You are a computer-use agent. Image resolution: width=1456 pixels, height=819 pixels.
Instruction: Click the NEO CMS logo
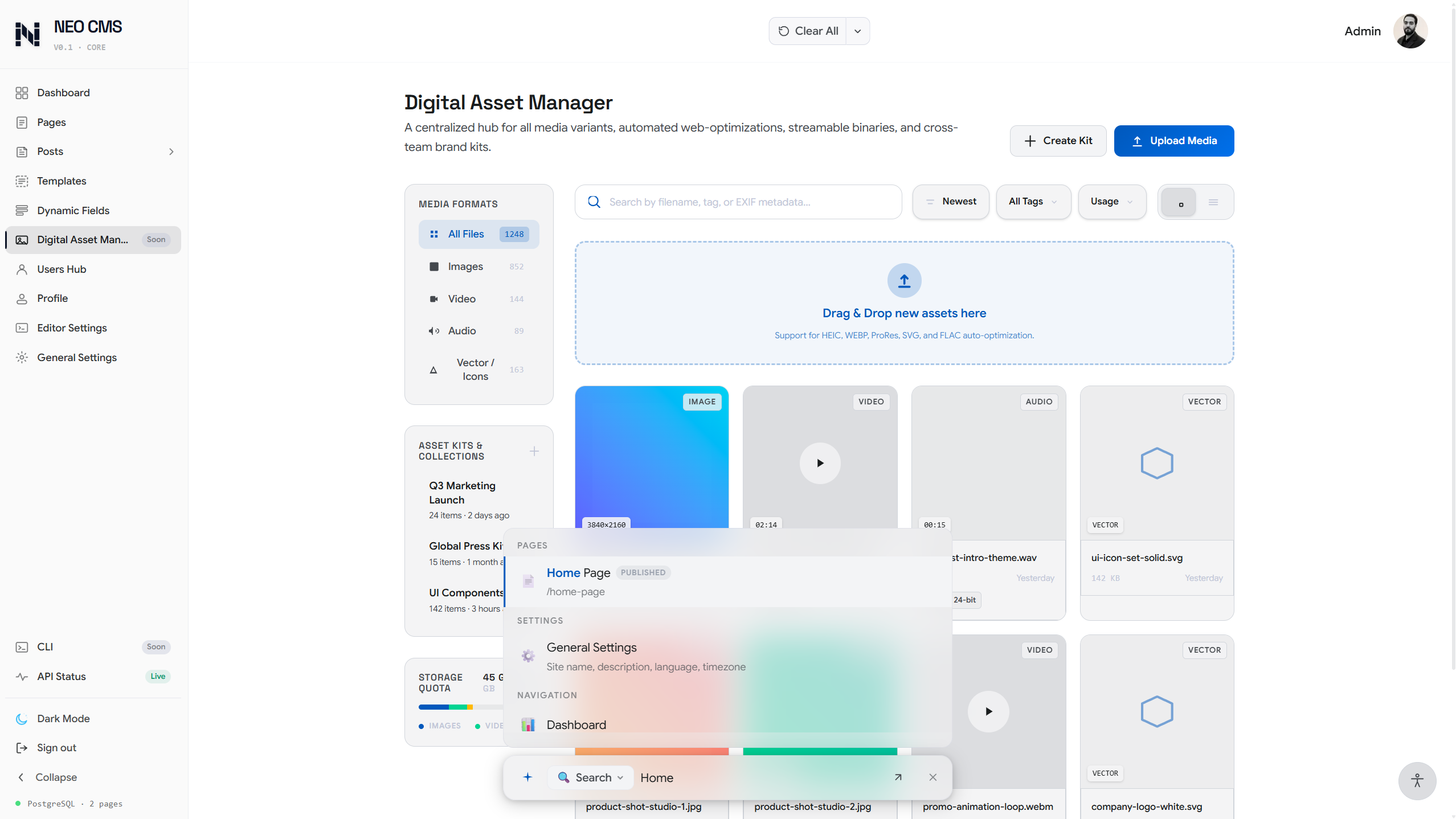27,34
